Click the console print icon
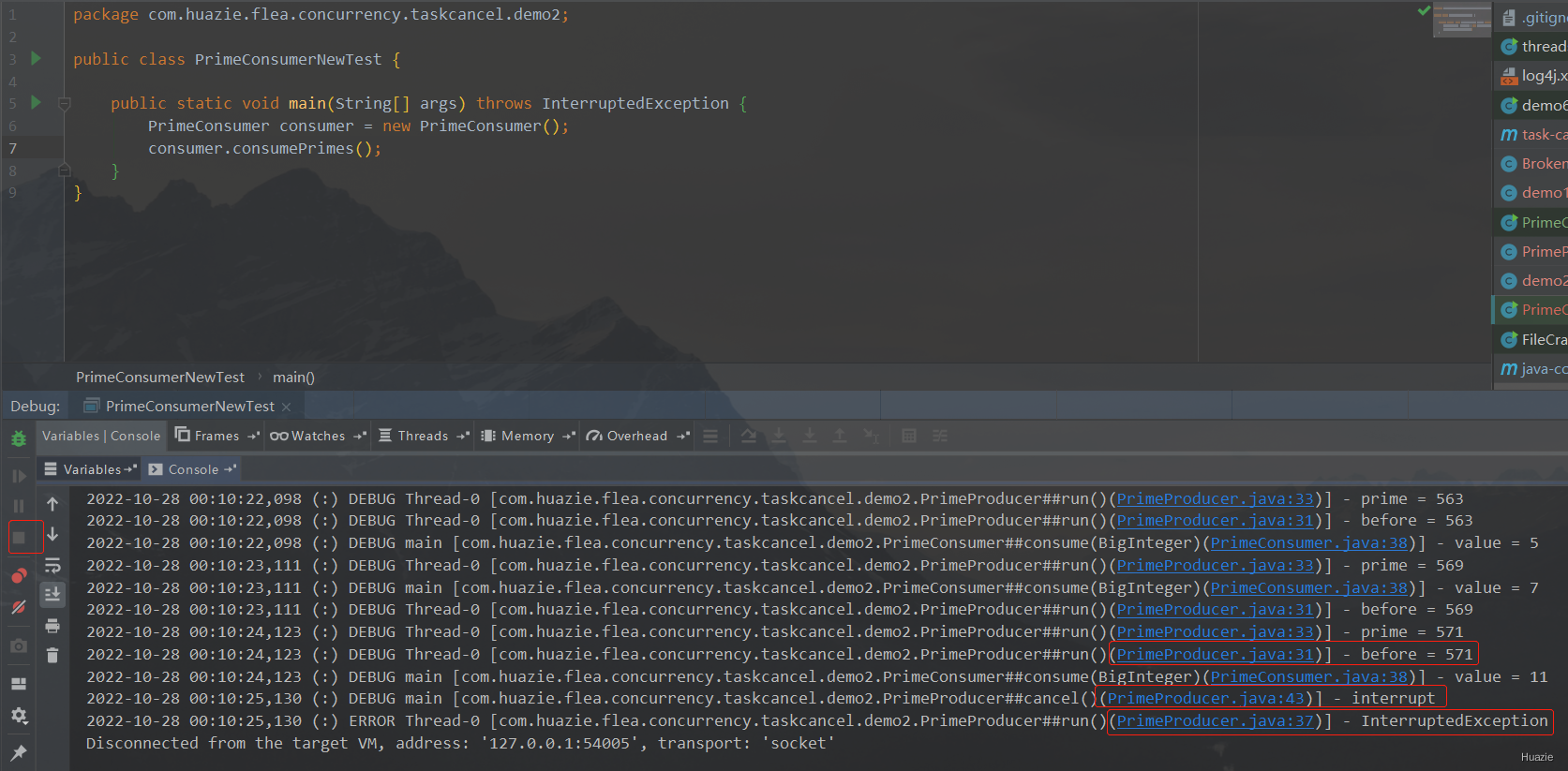The width and height of the screenshot is (1568, 771). pyautogui.click(x=52, y=625)
